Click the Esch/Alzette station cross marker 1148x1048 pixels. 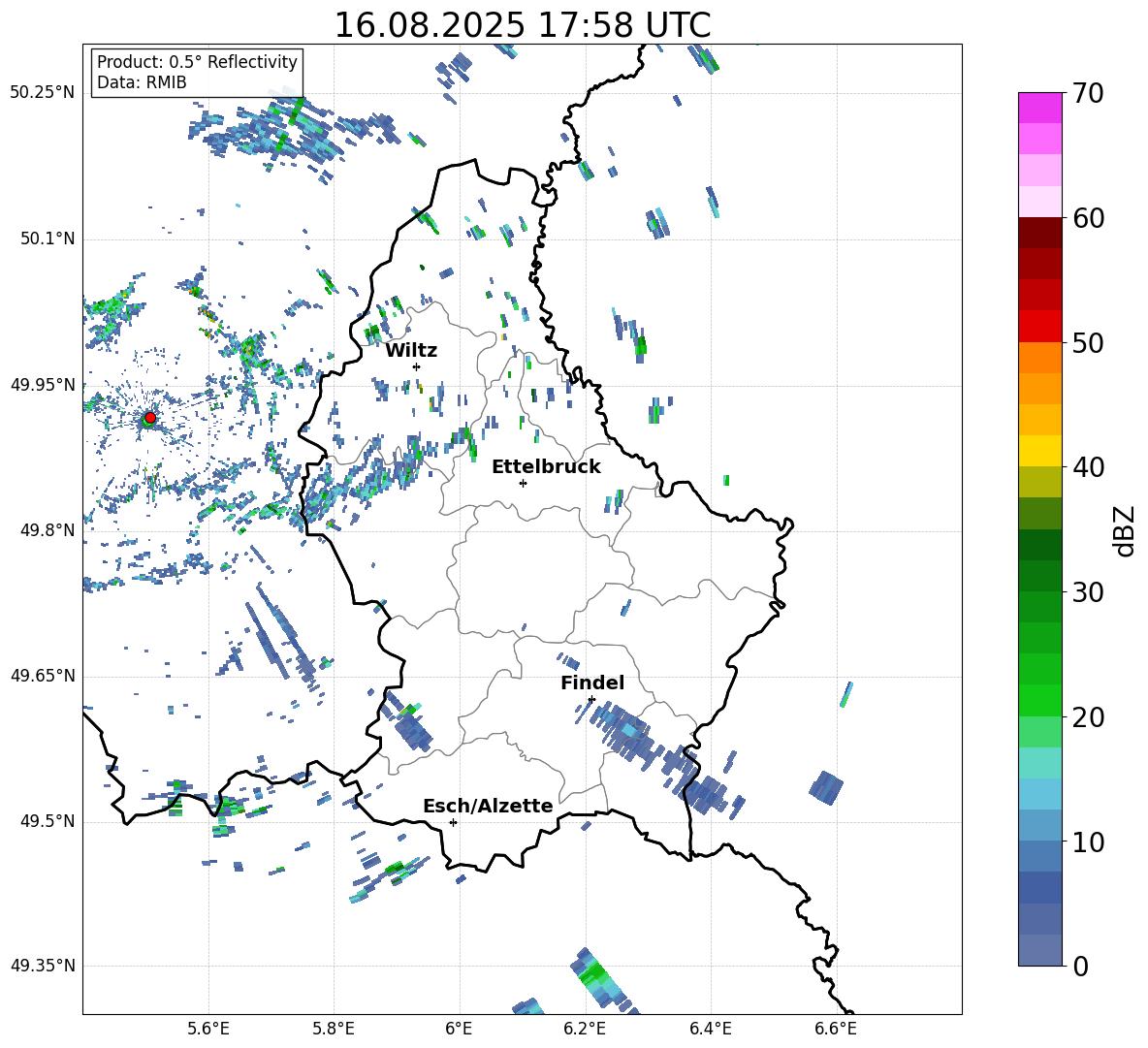pyautogui.click(x=453, y=822)
